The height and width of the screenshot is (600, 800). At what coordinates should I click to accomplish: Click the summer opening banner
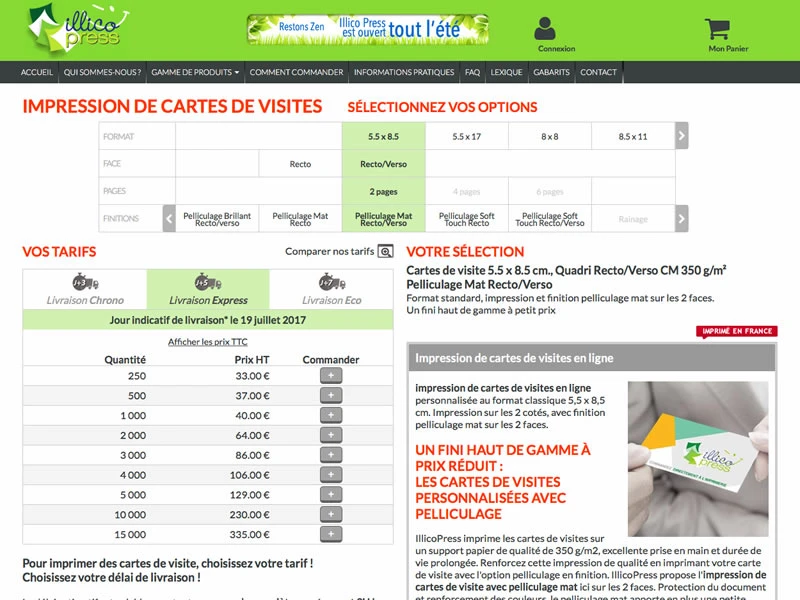(x=368, y=29)
